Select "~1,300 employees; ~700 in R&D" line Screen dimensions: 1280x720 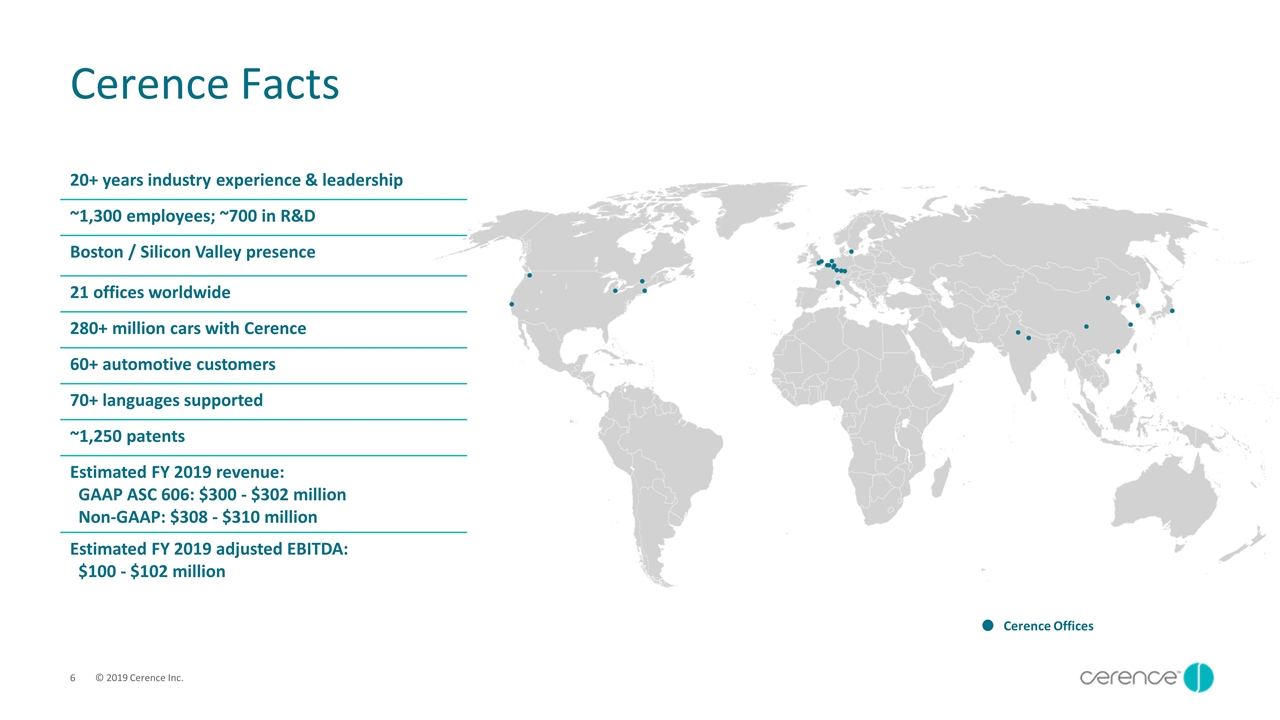pyautogui.click(x=192, y=216)
